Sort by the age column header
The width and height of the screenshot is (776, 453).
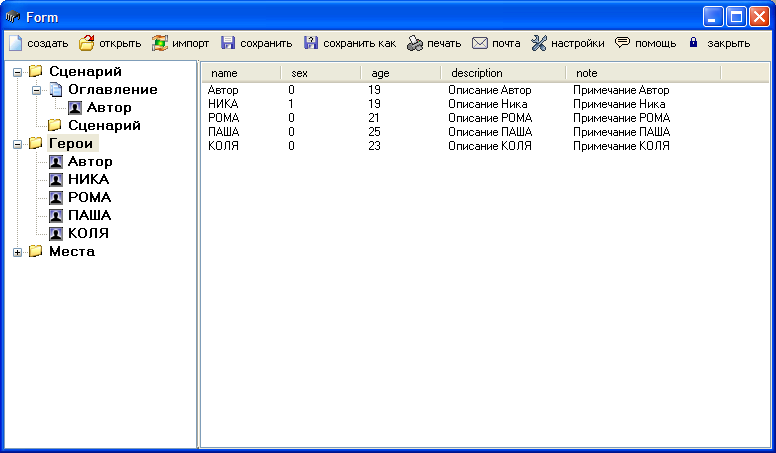click(x=380, y=73)
